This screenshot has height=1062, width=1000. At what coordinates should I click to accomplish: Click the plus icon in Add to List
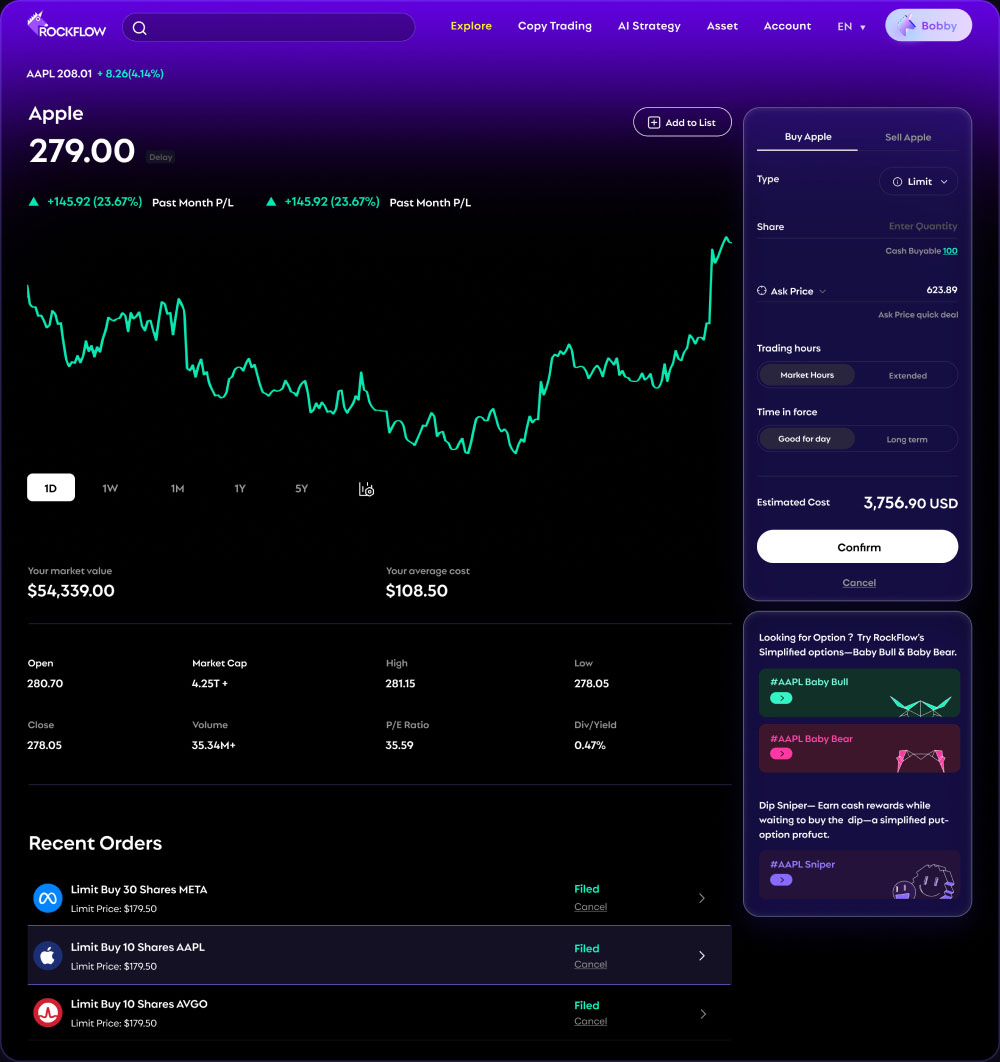(654, 123)
